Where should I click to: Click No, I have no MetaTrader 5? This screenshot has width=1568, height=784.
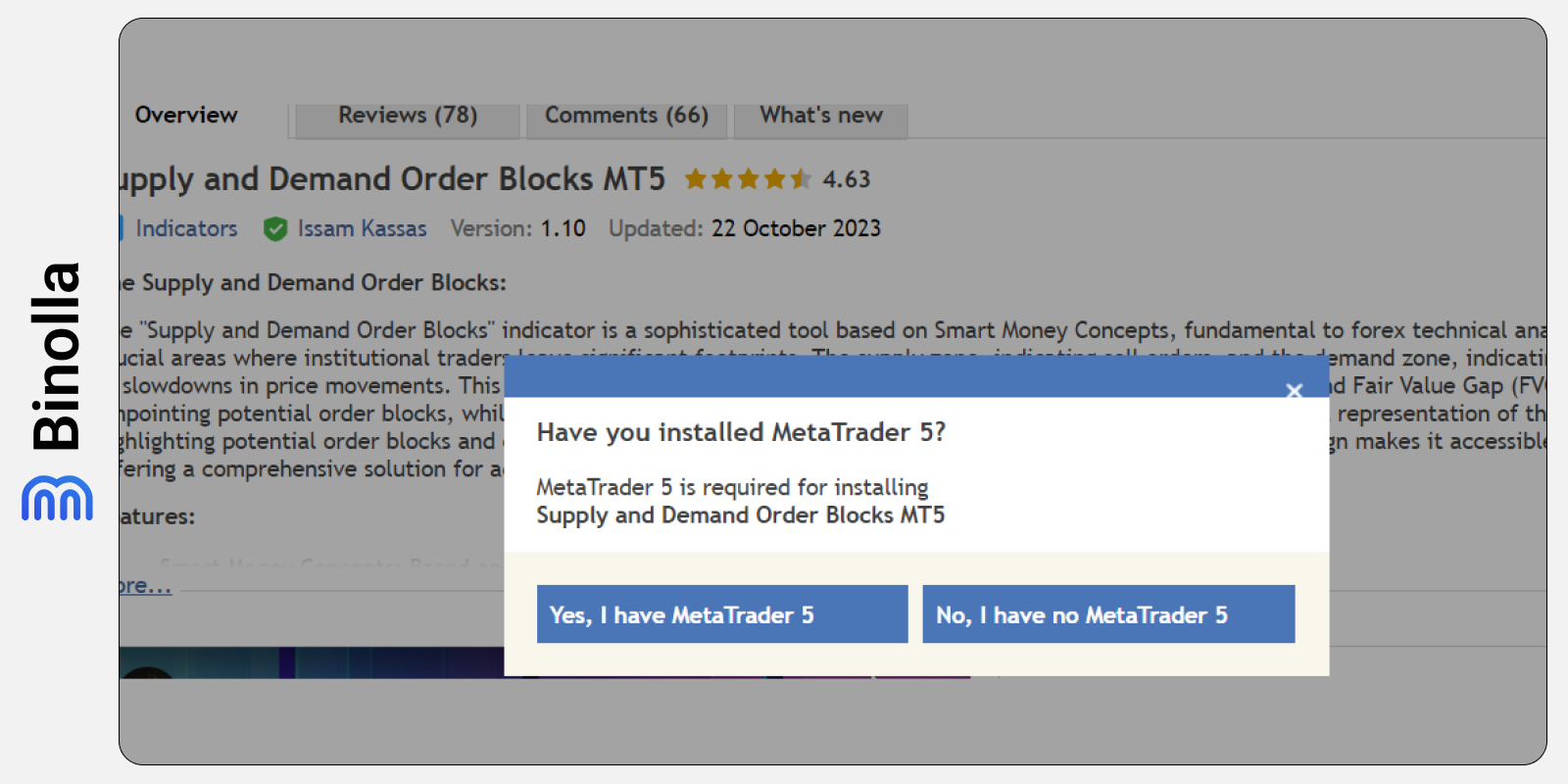(1107, 613)
